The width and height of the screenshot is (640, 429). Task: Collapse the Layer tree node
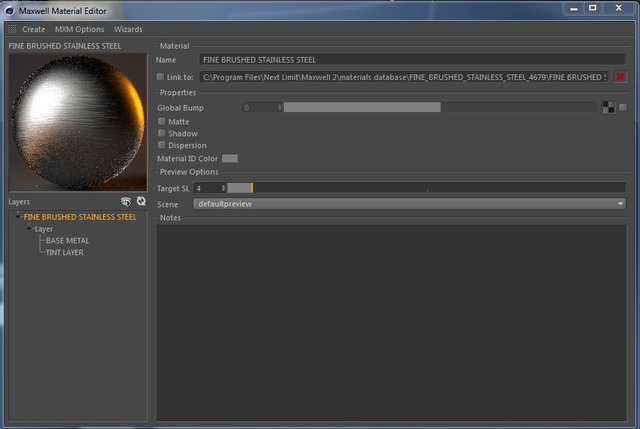29,229
